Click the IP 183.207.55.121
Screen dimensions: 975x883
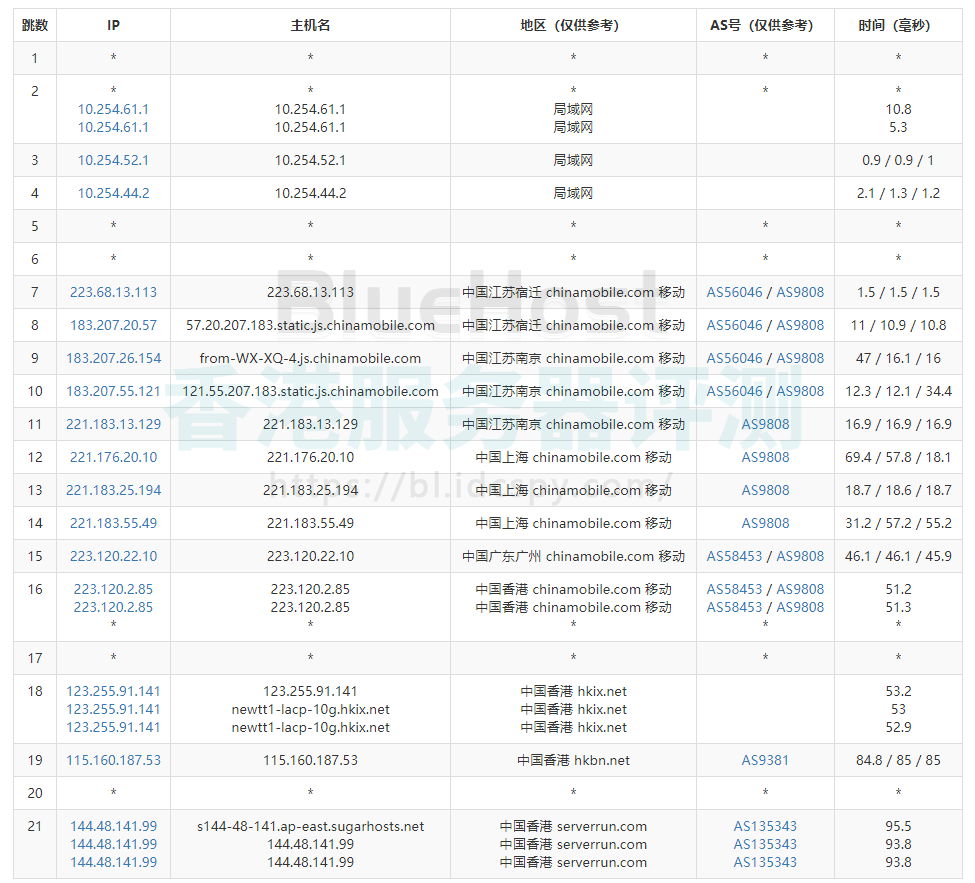pyautogui.click(x=113, y=391)
